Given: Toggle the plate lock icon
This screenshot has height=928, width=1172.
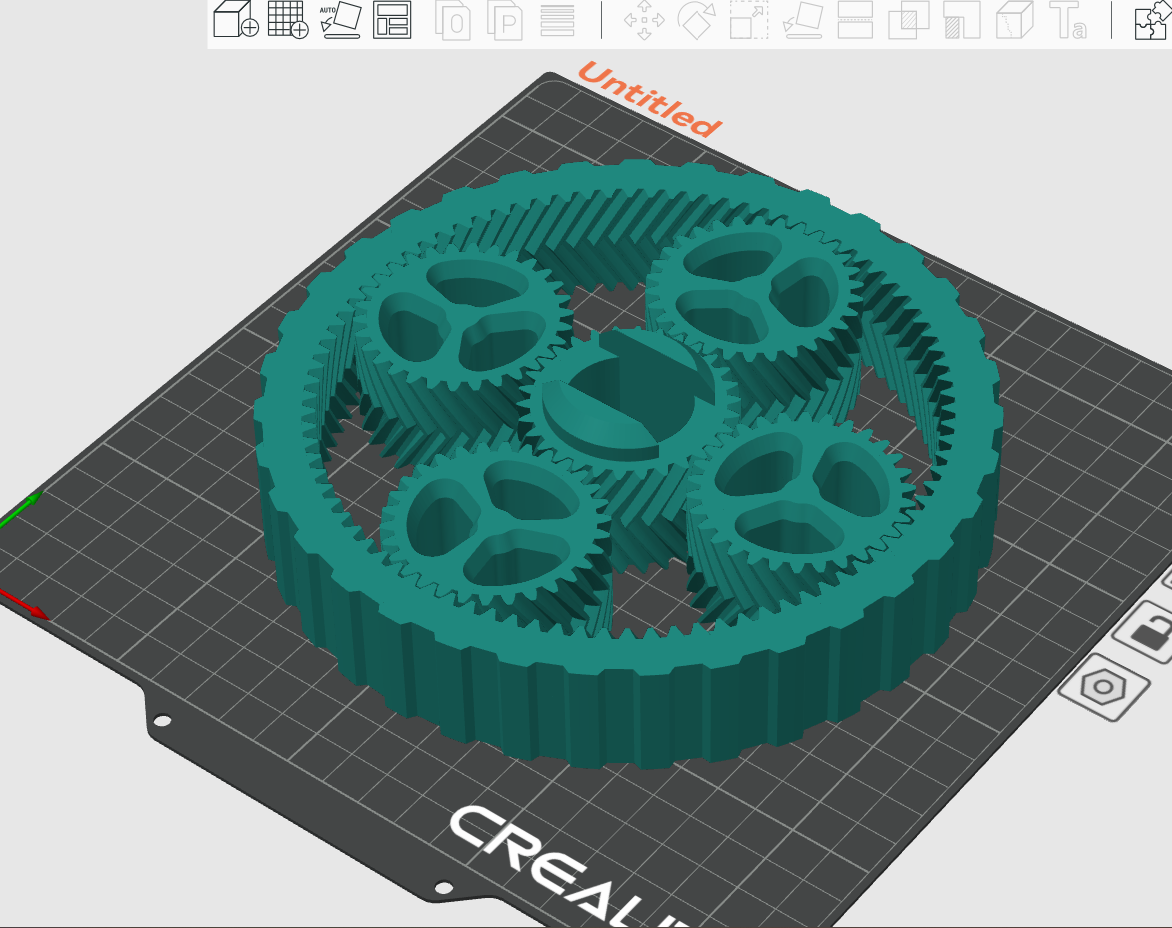Looking at the screenshot, I should pyautogui.click(x=1147, y=633).
